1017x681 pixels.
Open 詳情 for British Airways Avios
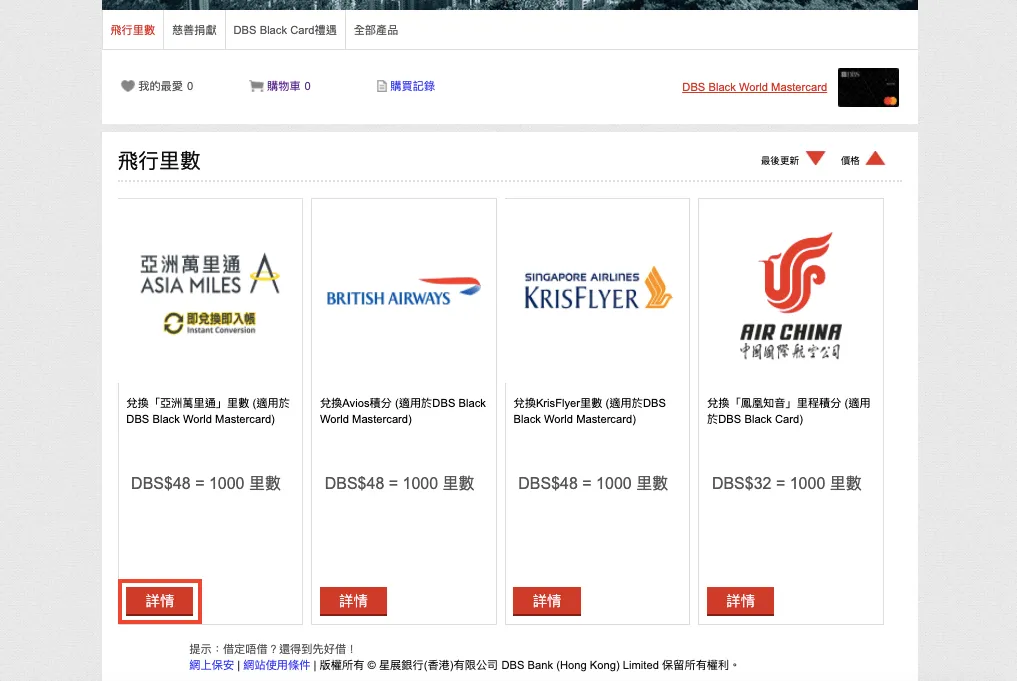tap(353, 601)
